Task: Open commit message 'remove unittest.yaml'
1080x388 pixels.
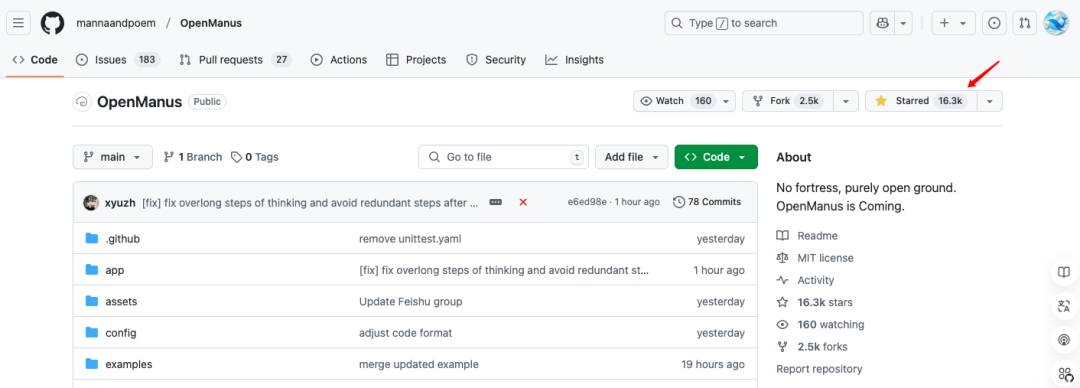Action: [410, 238]
